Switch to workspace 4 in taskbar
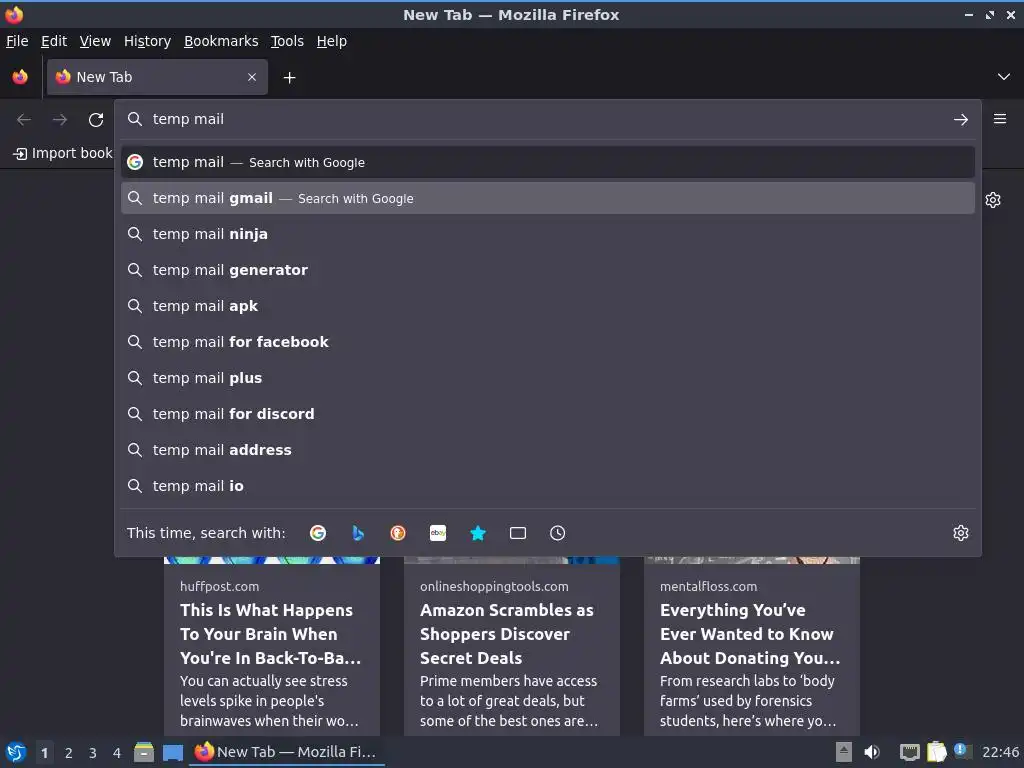The image size is (1024, 768). click(x=117, y=753)
